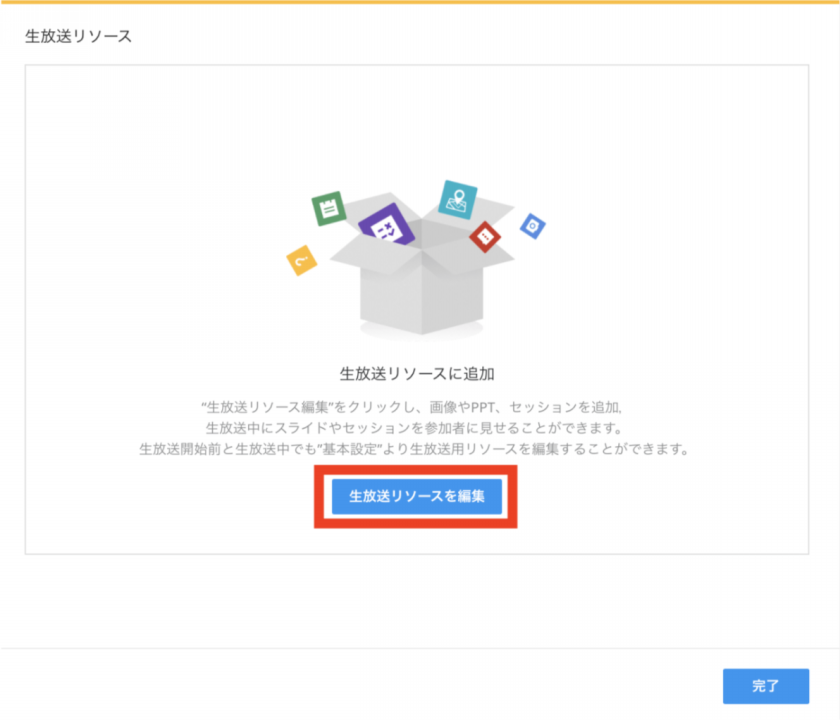Click the gray open cardboard box illustration
Screen dimensions: 840x720
[422, 273]
